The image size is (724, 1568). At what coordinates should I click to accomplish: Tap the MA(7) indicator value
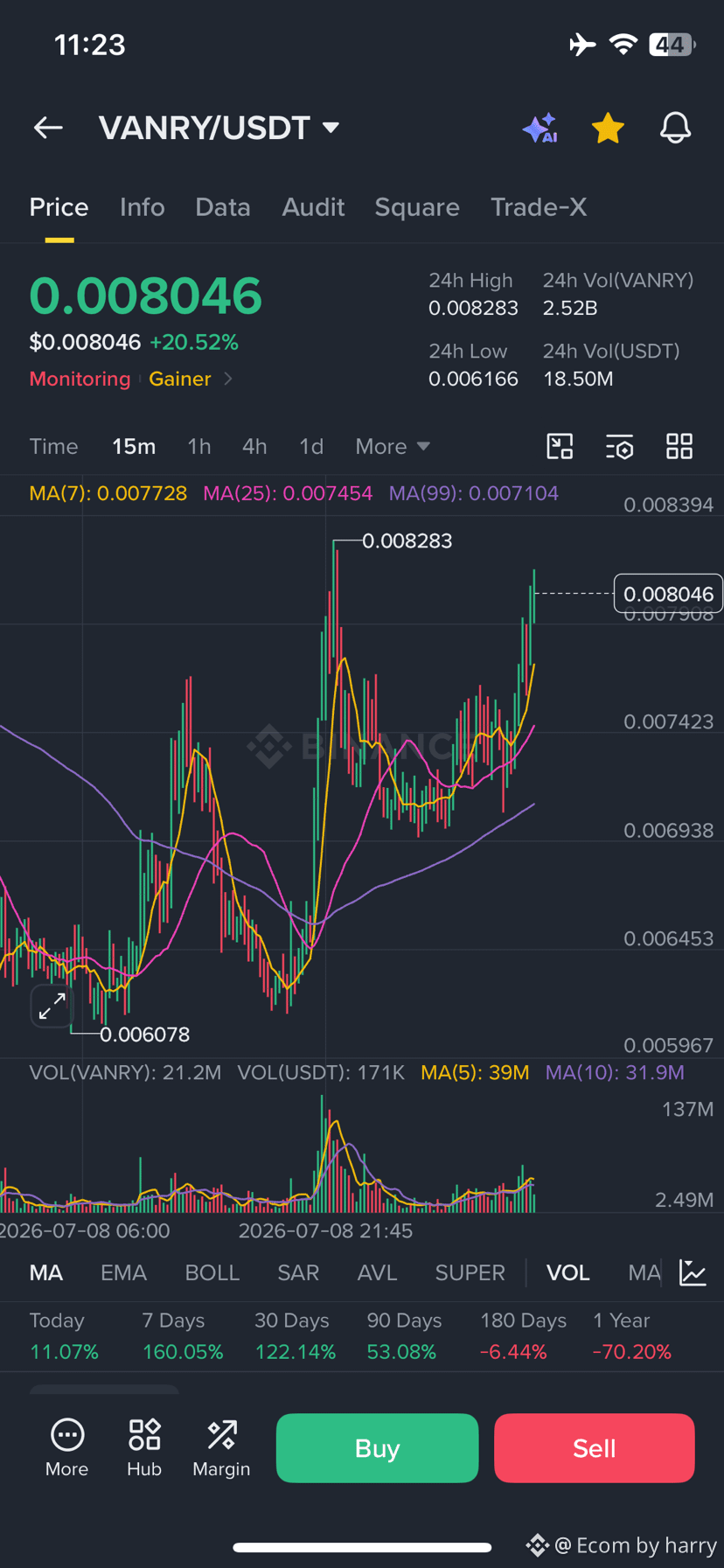click(x=108, y=493)
